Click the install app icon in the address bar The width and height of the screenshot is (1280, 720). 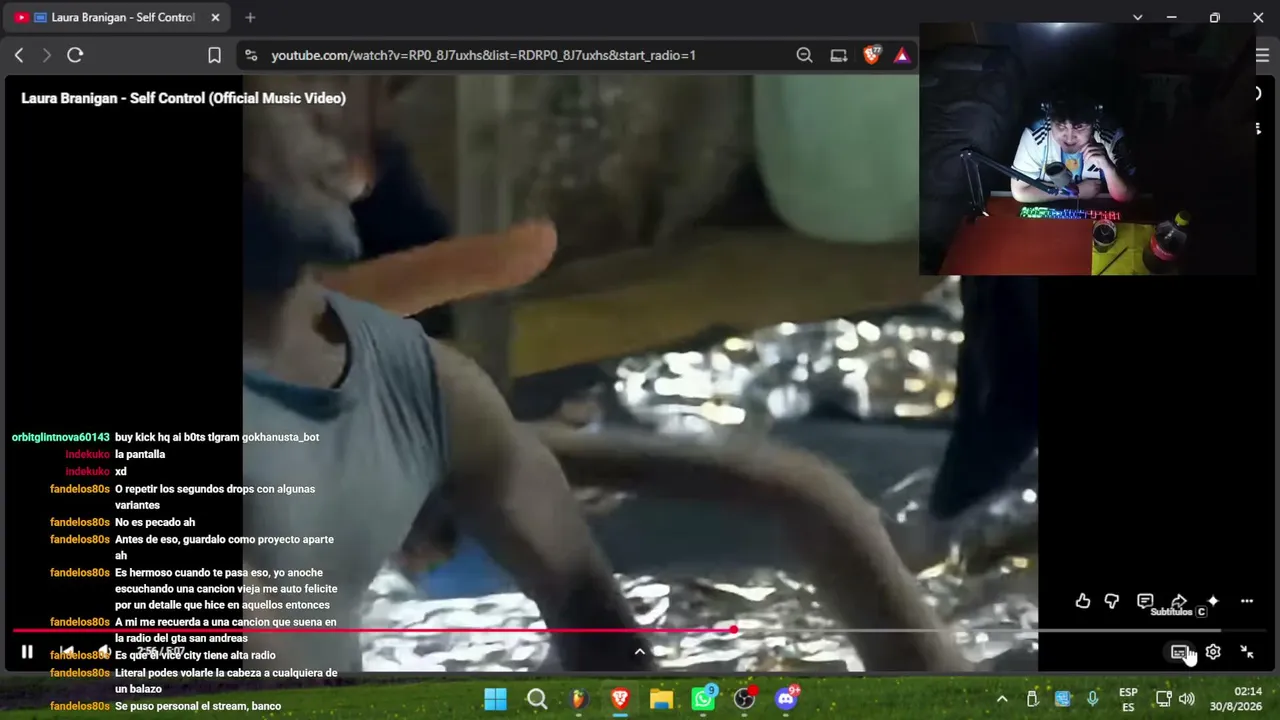(838, 55)
